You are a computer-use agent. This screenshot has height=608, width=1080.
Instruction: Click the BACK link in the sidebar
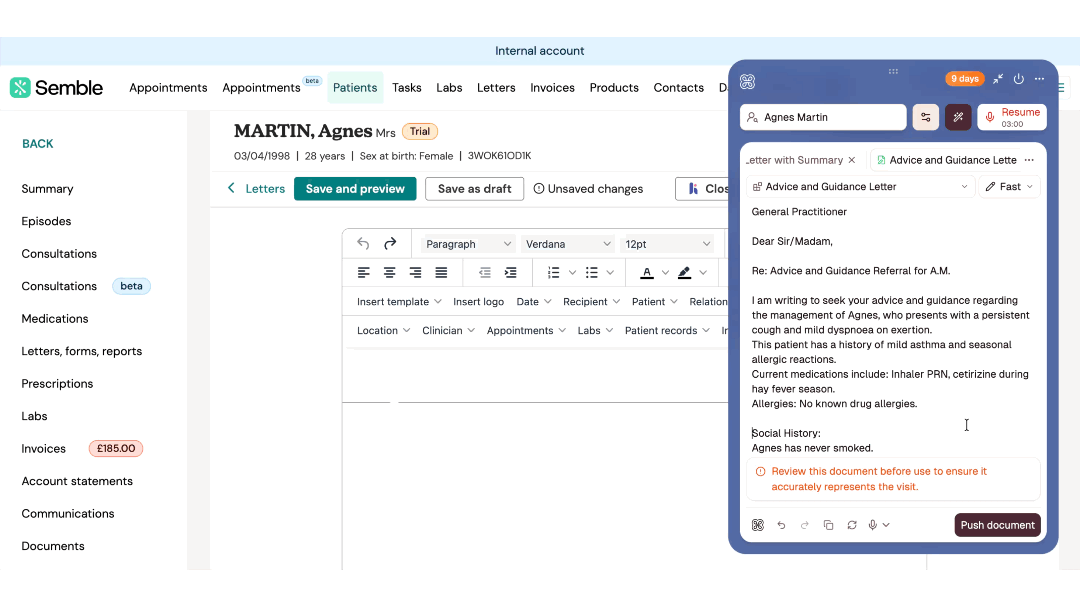pyautogui.click(x=38, y=144)
